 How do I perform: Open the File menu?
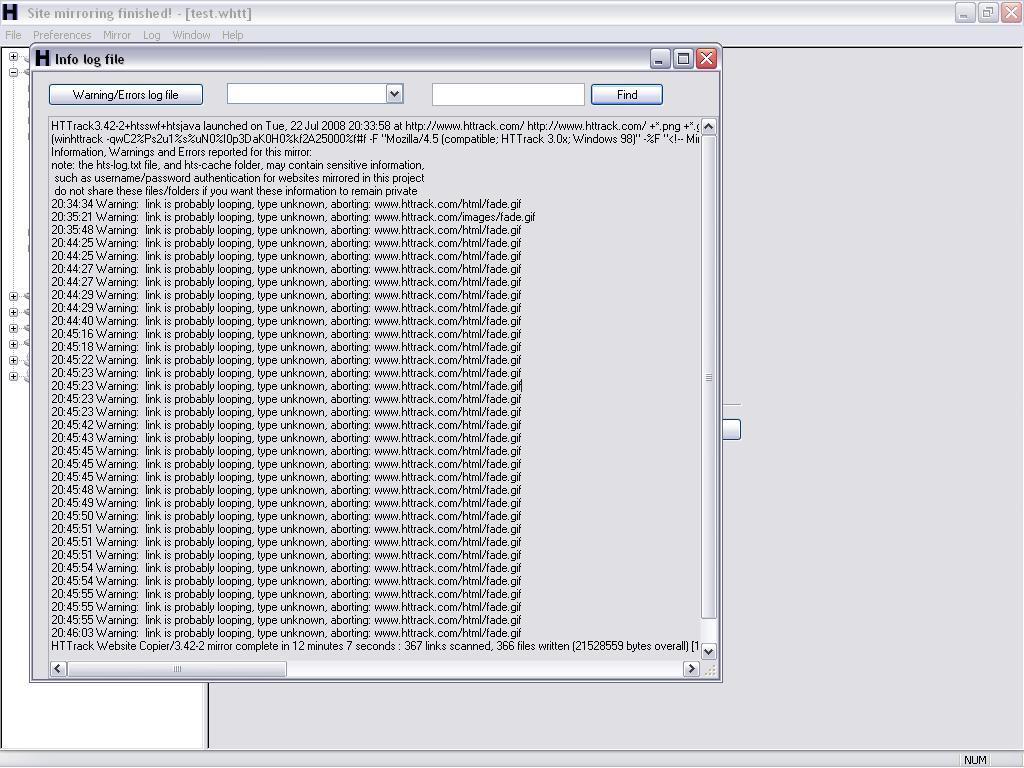[x=13, y=35]
